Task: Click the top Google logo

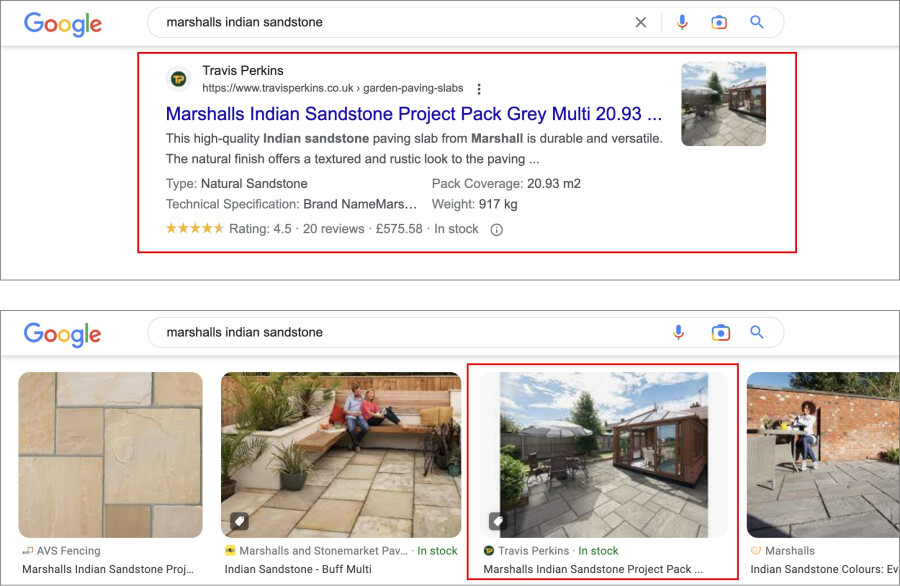Action: 62,24
